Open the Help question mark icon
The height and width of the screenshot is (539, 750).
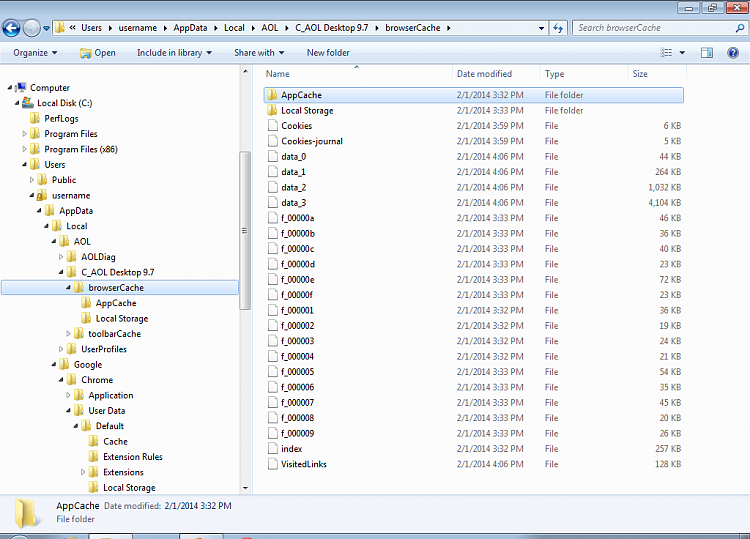(x=732, y=53)
